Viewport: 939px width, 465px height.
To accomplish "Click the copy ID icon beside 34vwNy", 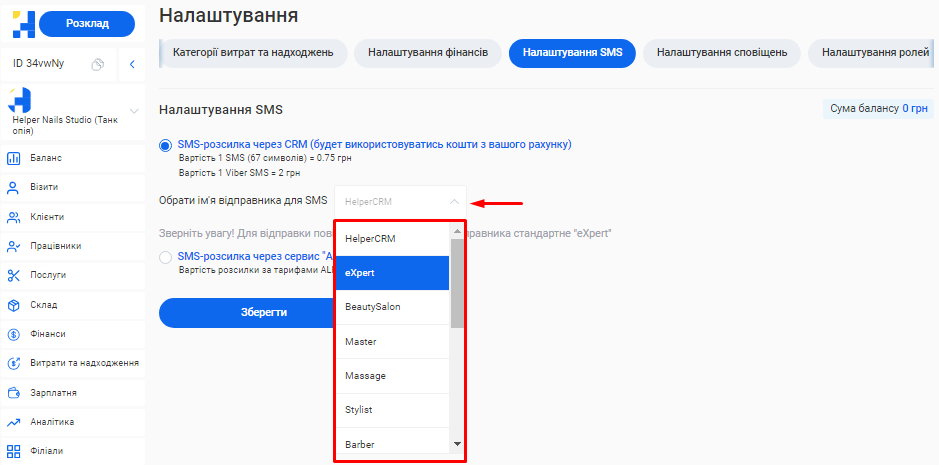I will [98, 64].
